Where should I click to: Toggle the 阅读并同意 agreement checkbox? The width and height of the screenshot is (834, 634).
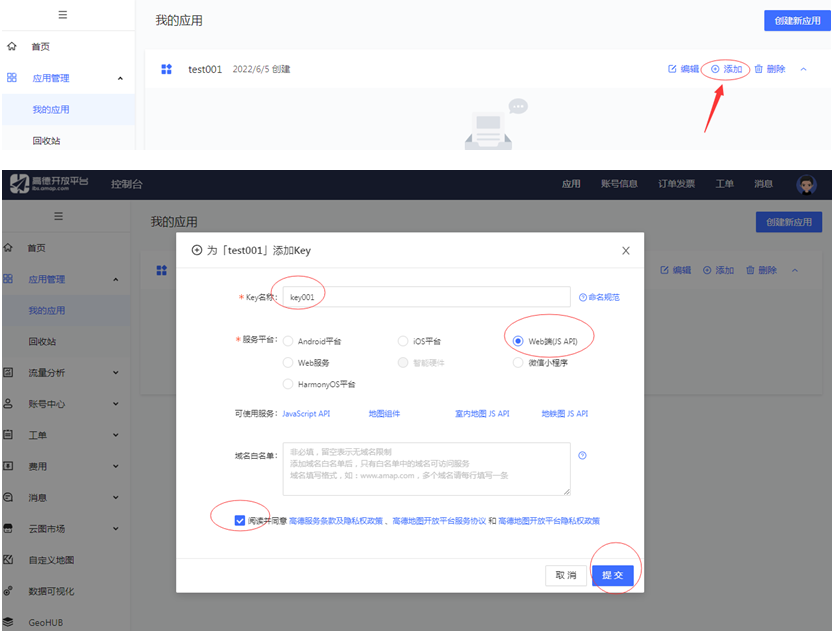coord(239,521)
